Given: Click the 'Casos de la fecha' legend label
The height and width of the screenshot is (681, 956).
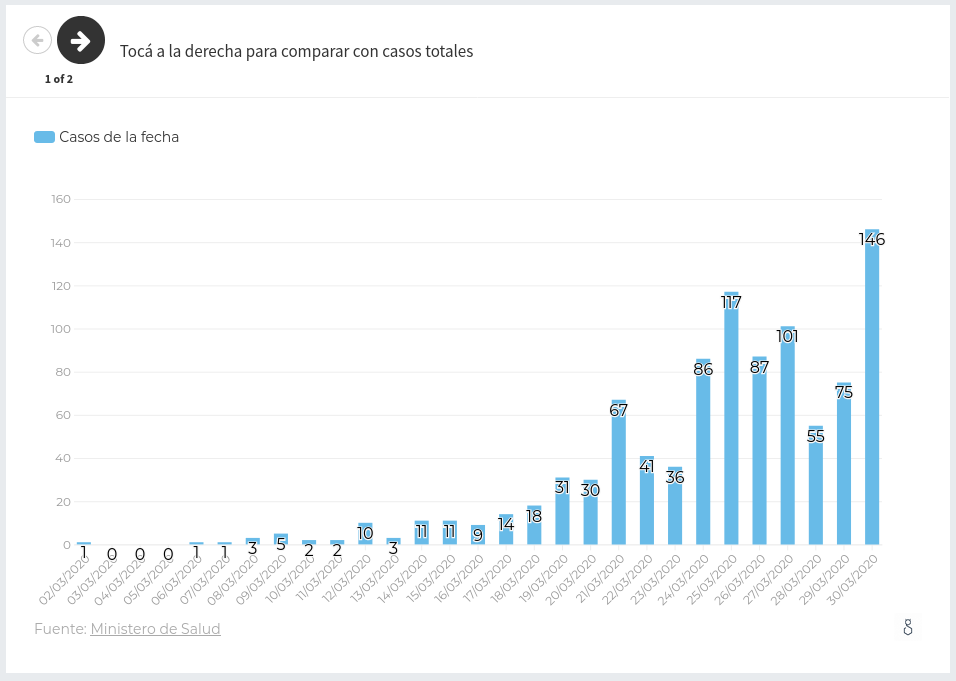Looking at the screenshot, I should (x=119, y=137).
